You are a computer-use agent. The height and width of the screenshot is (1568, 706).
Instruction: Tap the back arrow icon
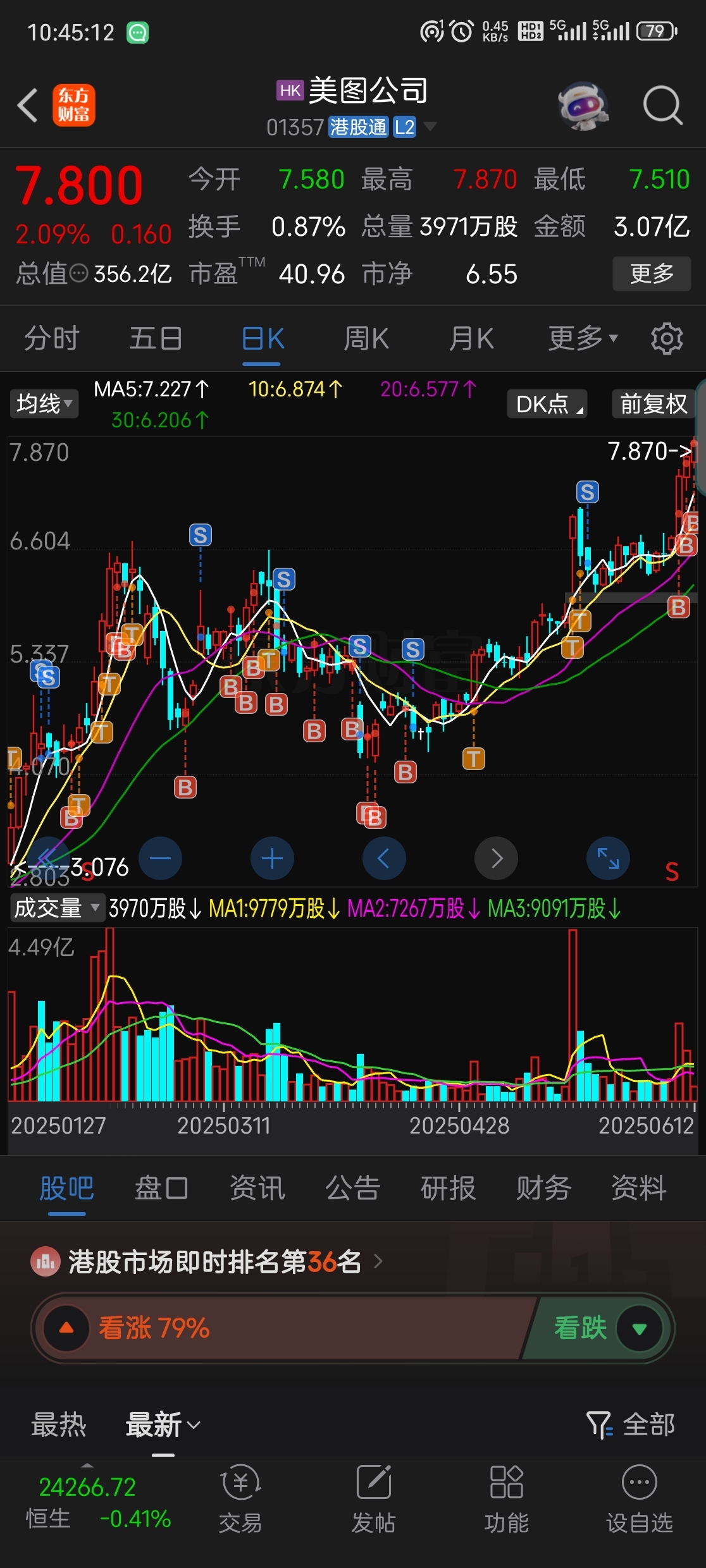point(28,105)
